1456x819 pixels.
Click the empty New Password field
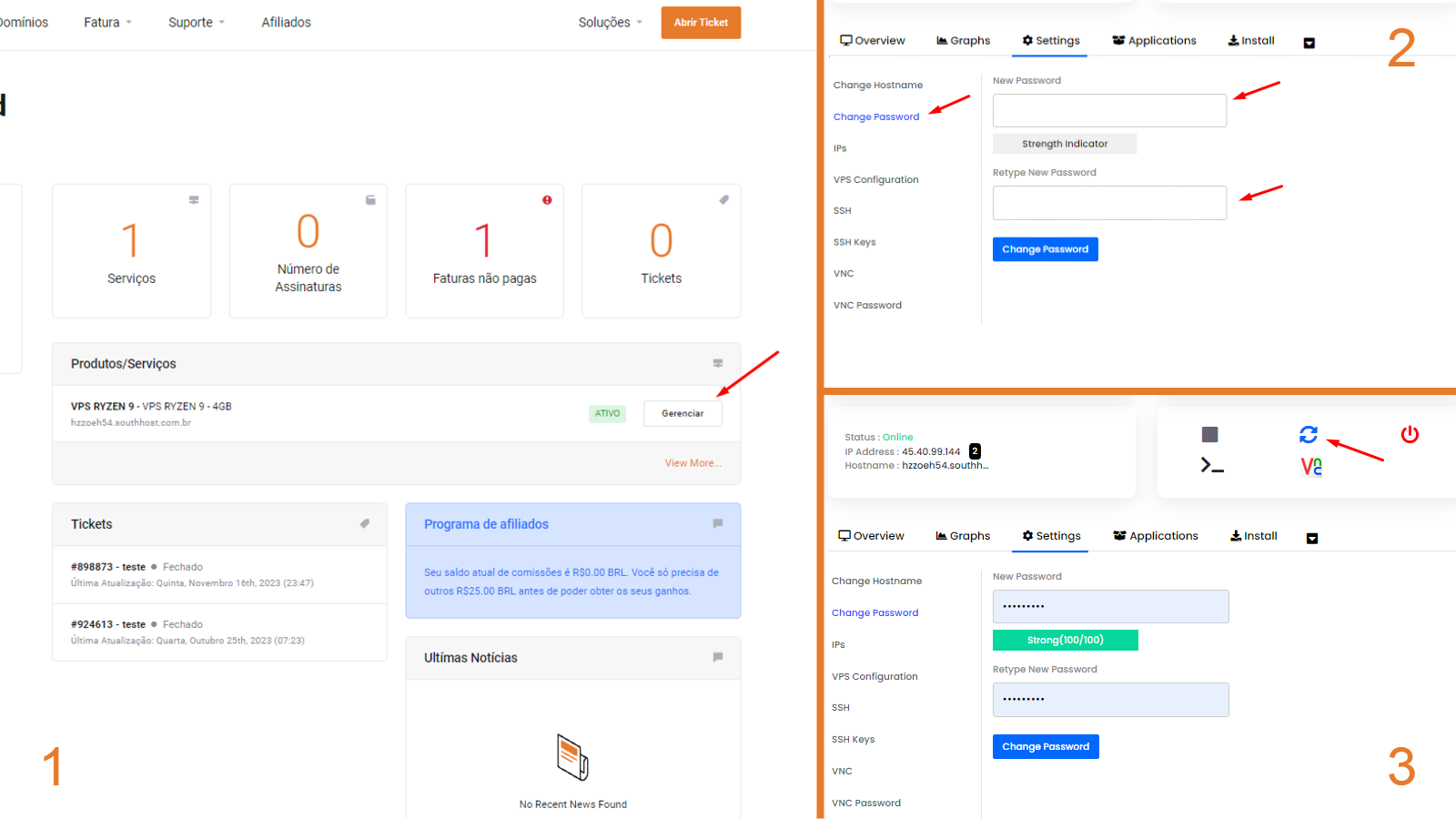1109,111
